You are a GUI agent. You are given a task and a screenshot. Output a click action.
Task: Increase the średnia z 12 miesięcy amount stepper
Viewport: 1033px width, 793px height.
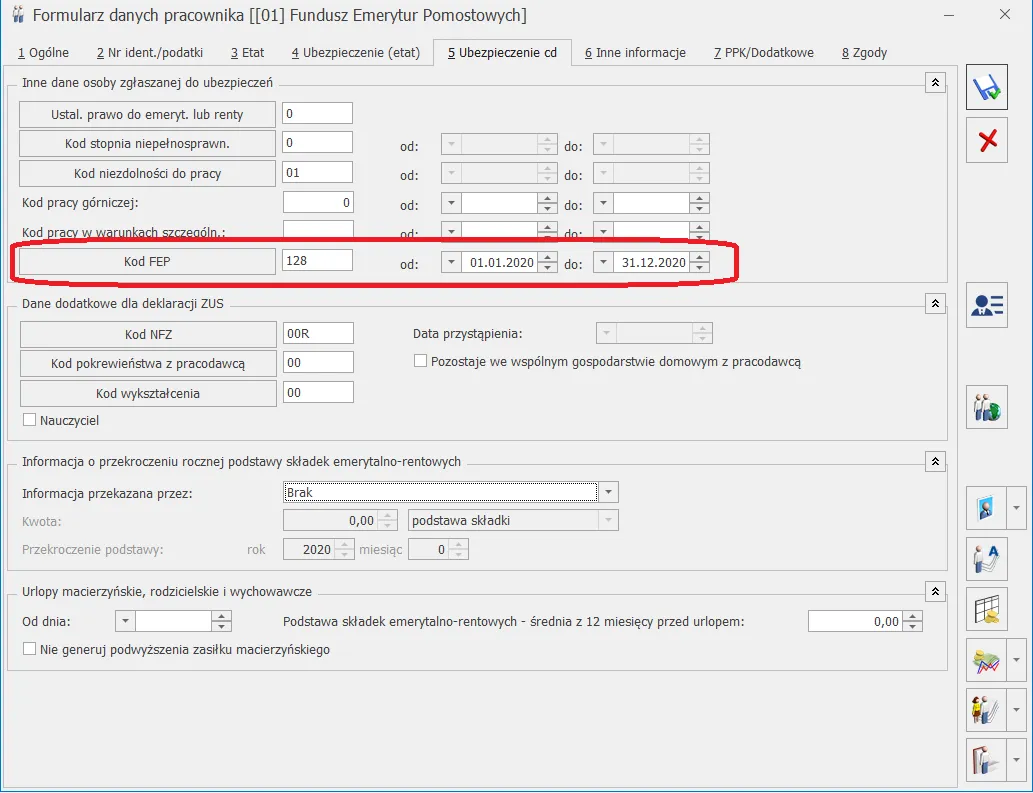coord(912,616)
